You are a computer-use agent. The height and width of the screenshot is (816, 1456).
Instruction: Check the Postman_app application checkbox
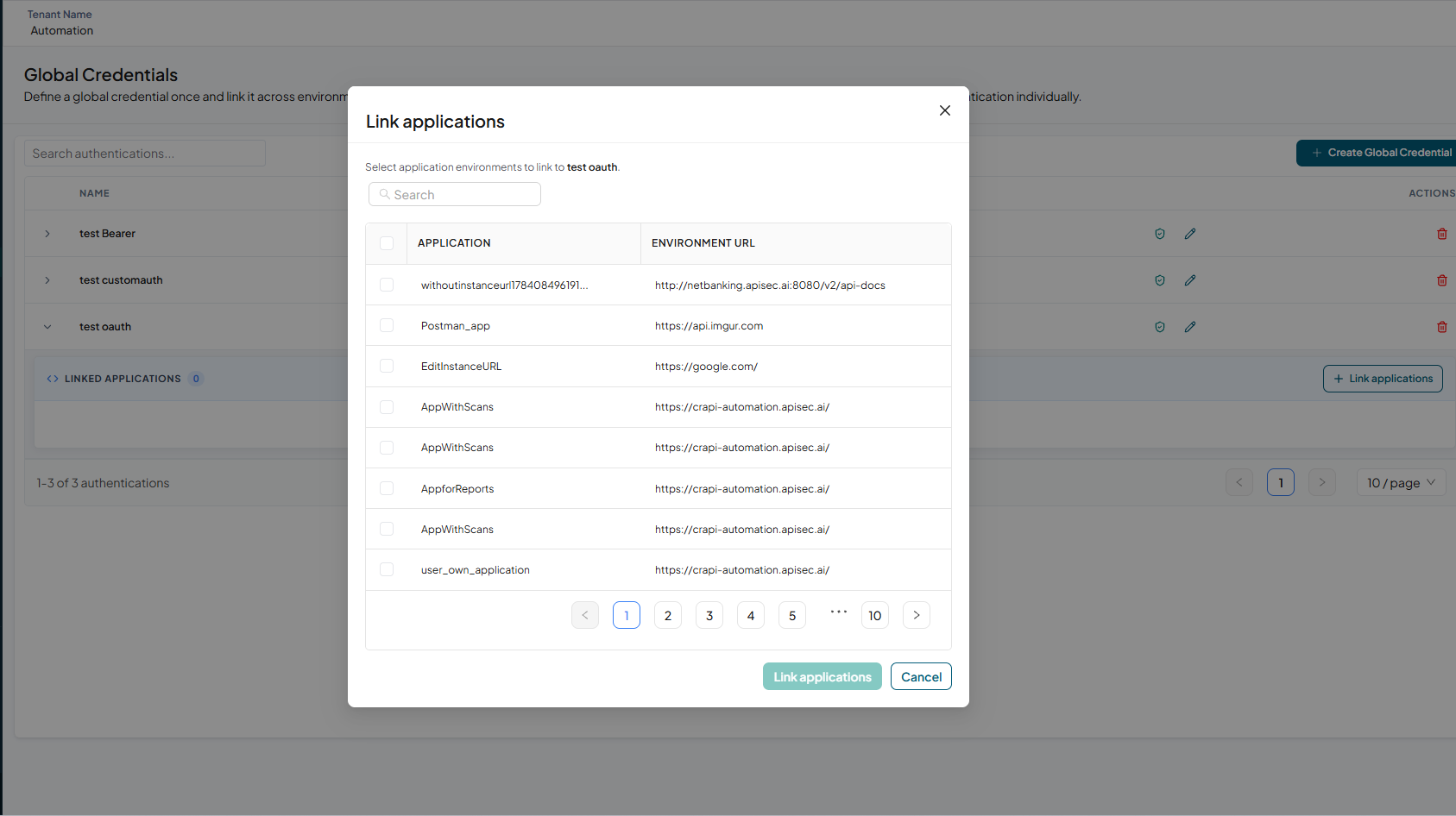point(387,325)
